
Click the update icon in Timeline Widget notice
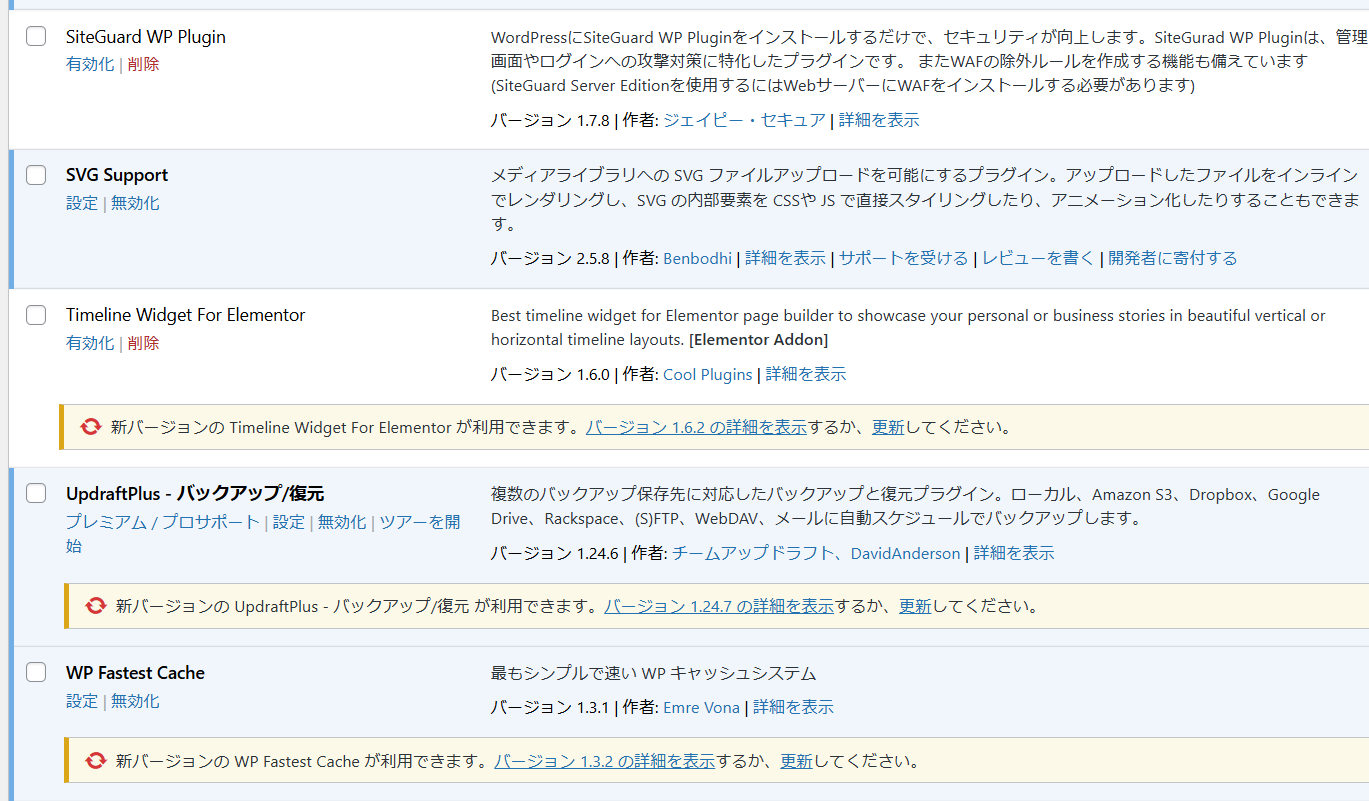pos(91,427)
